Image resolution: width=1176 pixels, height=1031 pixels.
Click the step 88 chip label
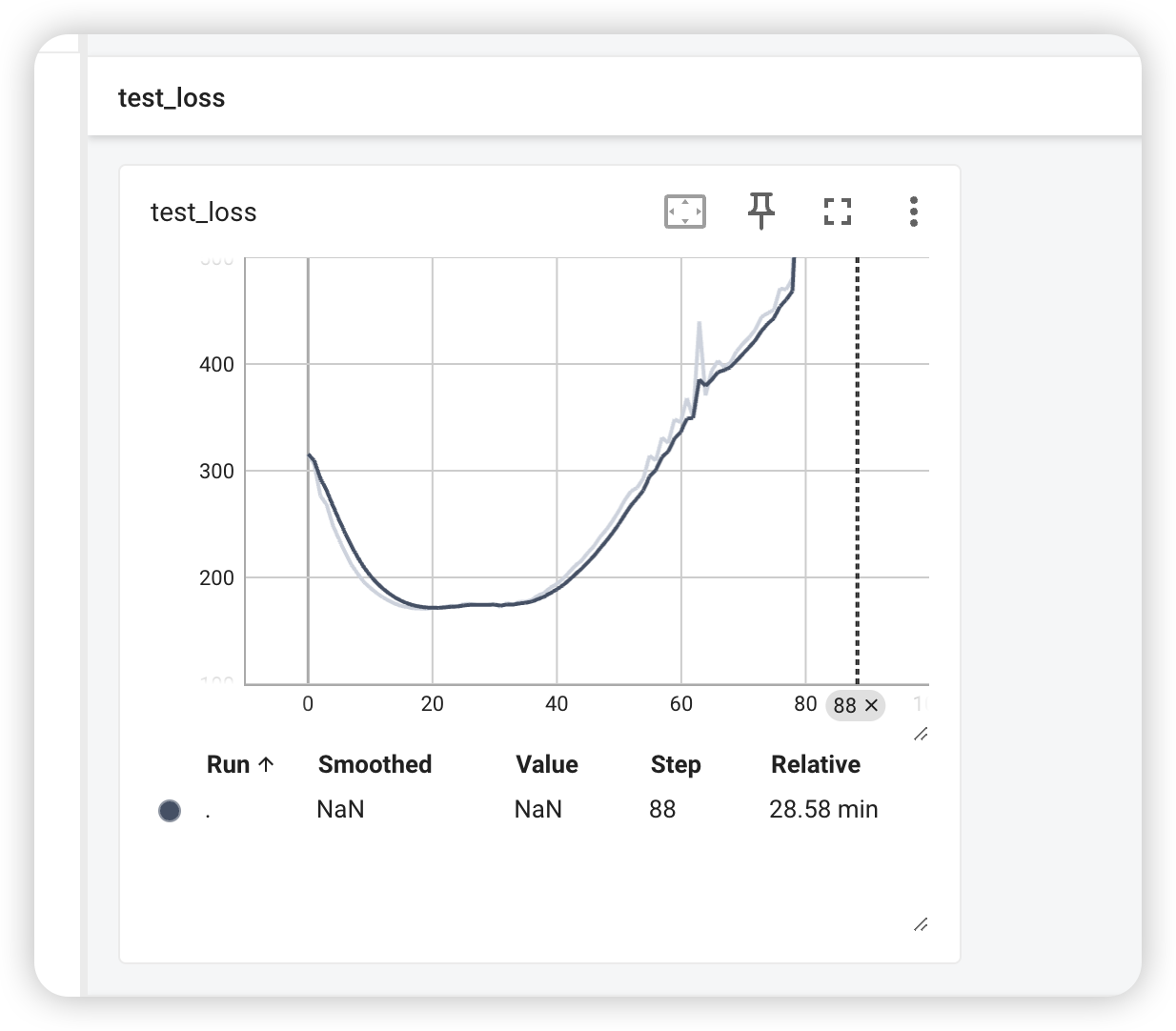[844, 706]
